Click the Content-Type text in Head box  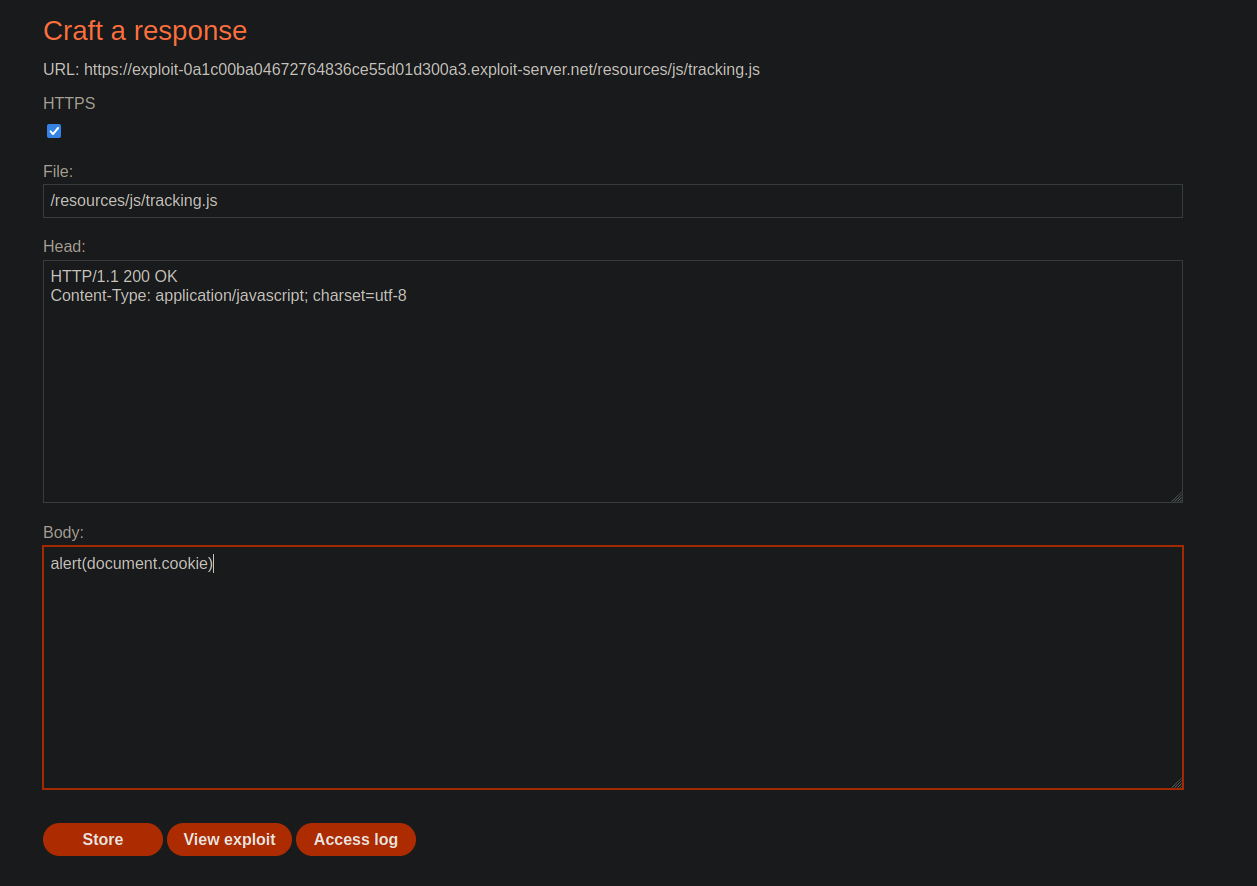100,296
